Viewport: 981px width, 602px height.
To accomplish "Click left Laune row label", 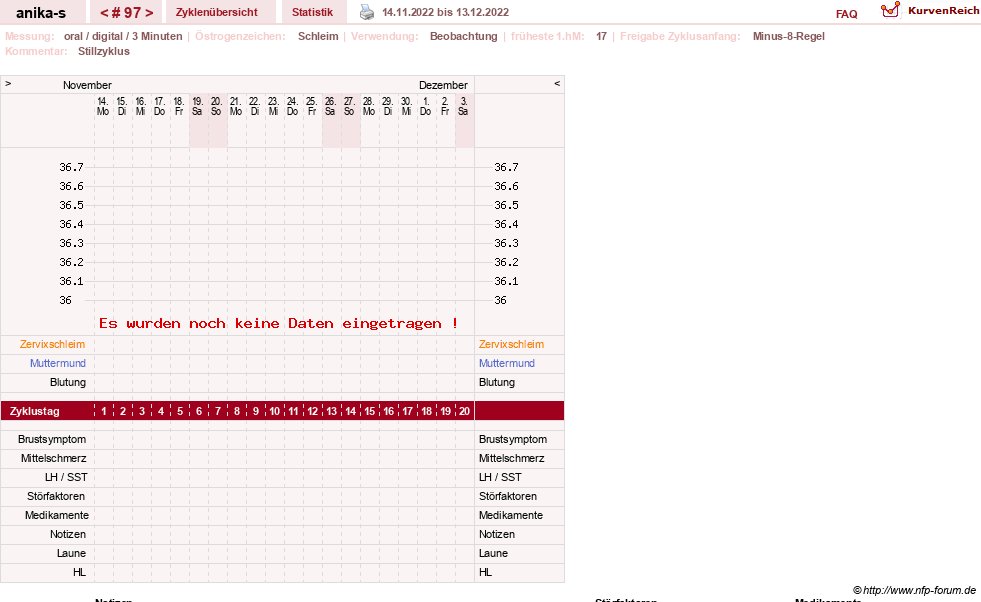I will coord(71,553).
